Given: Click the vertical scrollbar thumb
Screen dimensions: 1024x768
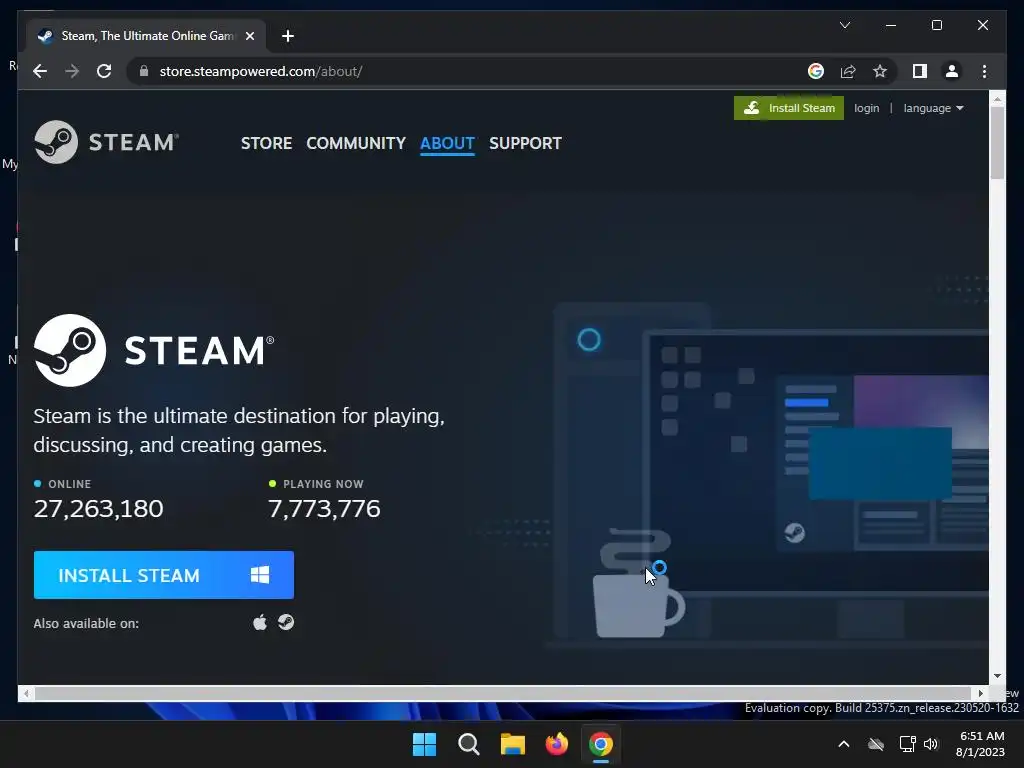Looking at the screenshot, I should 997,142.
